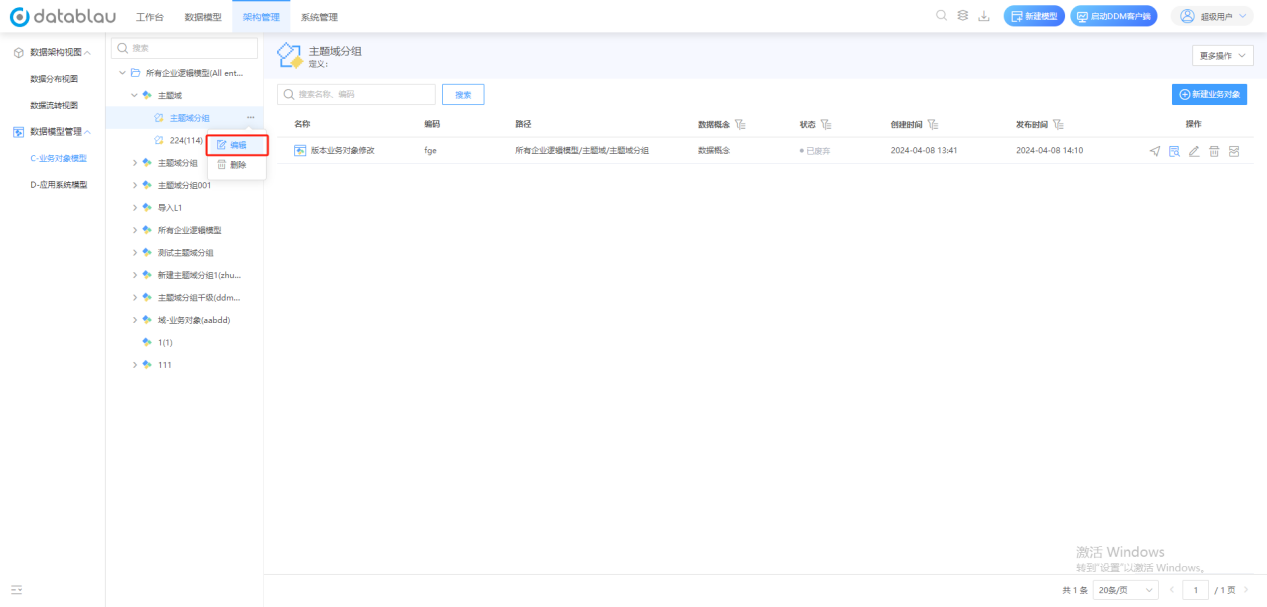This screenshot has height=607, width=1267.
Task: Click the 状态 column filter icon
Action: tap(827, 124)
